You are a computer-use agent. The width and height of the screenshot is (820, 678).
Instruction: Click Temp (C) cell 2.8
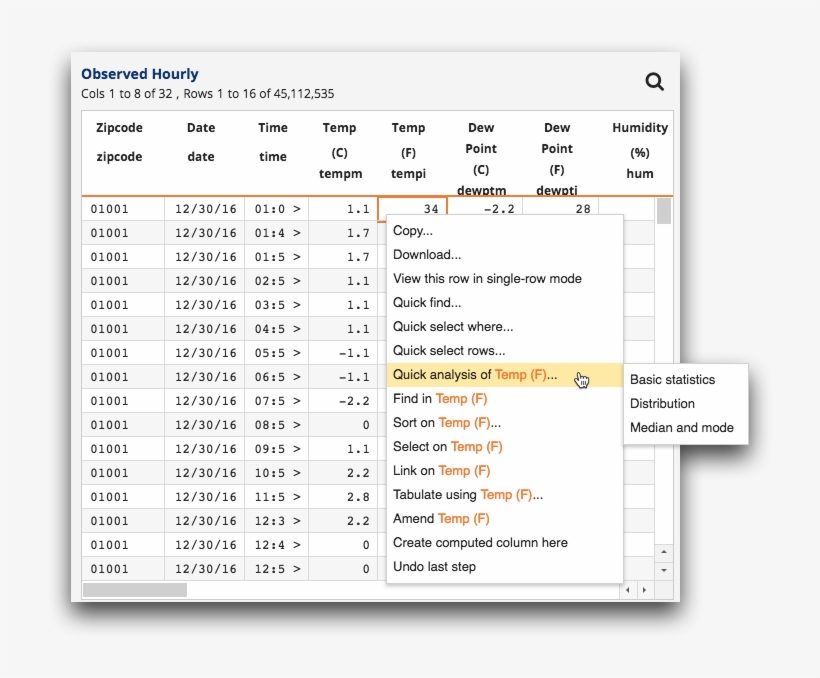[x=343, y=497]
